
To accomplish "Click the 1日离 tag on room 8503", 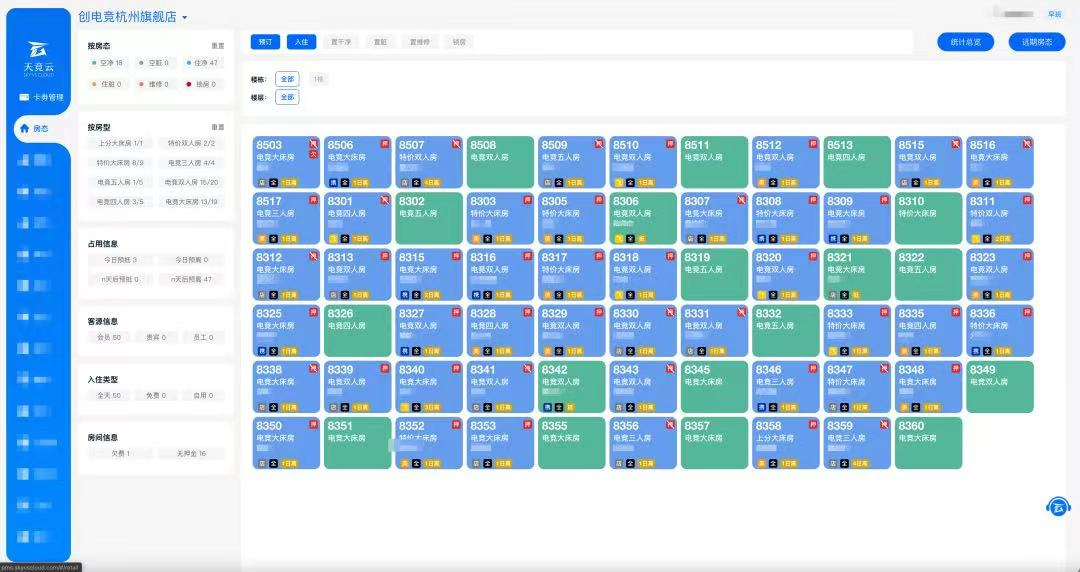I will coord(289,183).
